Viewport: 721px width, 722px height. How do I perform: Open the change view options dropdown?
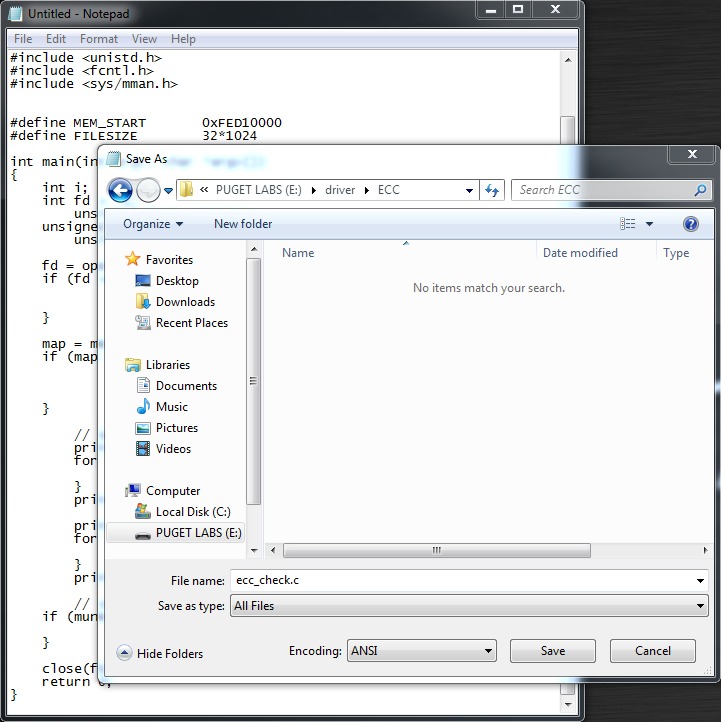click(x=649, y=224)
